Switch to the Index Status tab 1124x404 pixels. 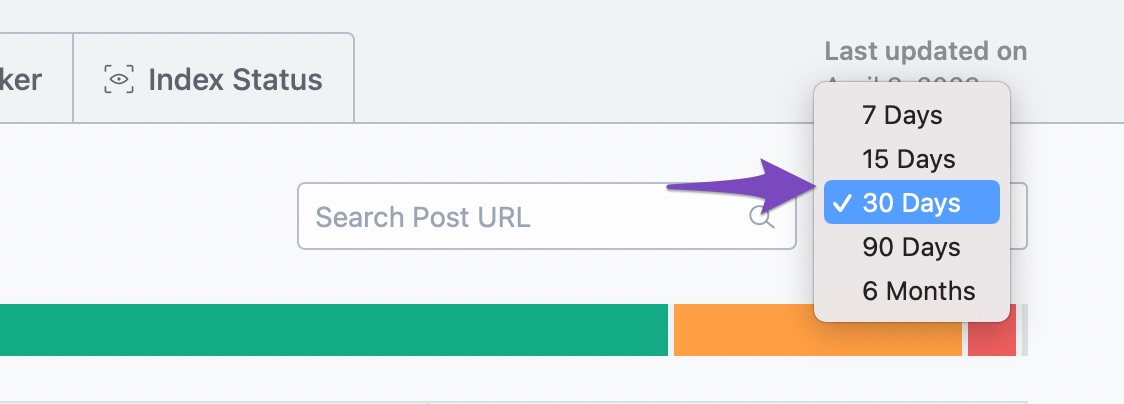214,79
